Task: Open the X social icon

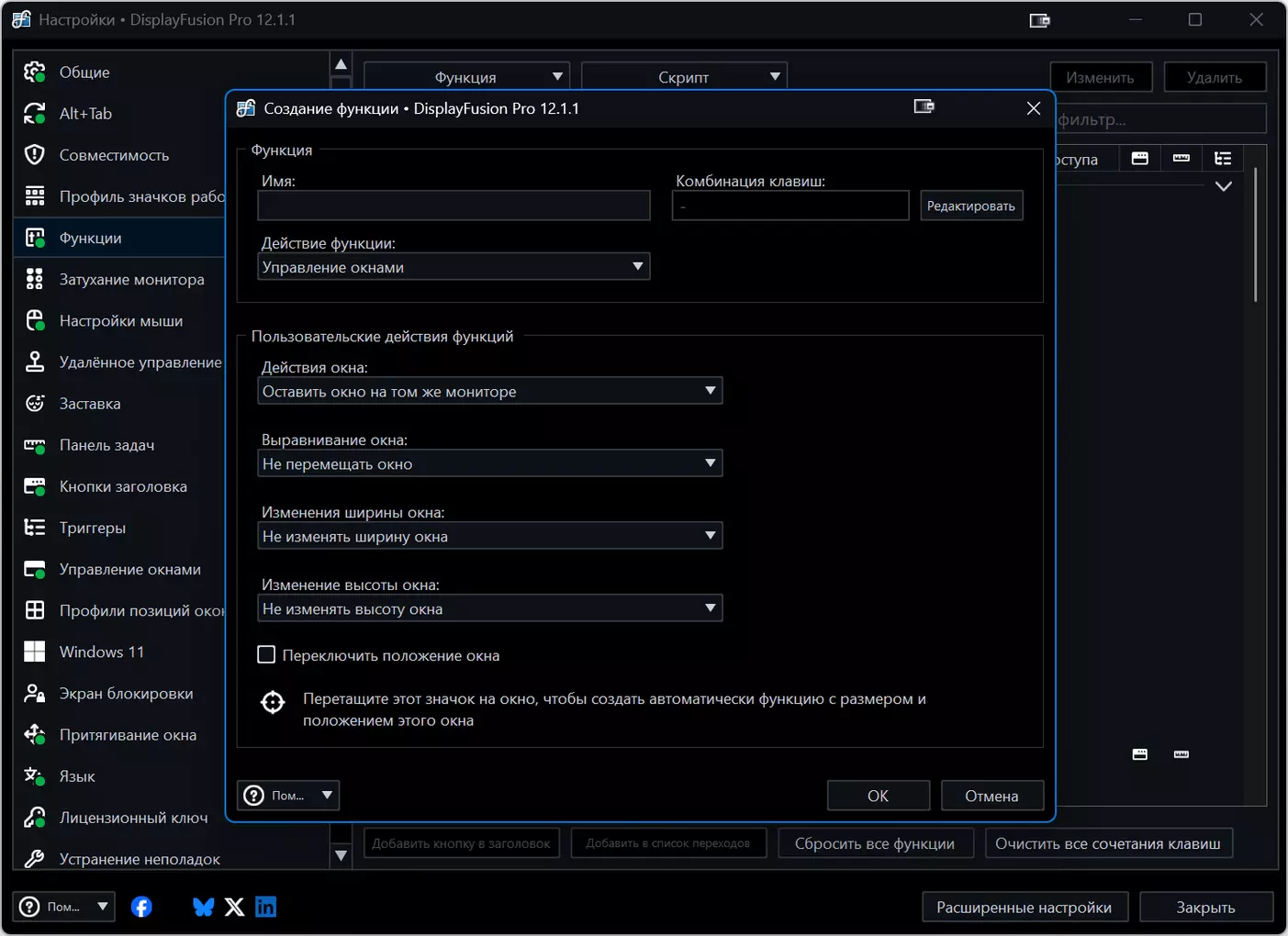Action: (234, 907)
